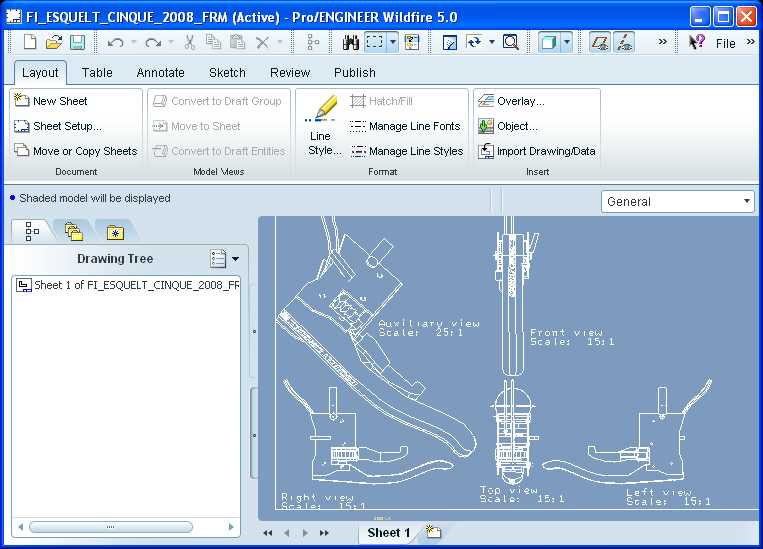The height and width of the screenshot is (549, 763).
Task: Switch to the Annotate ribbon tab
Action: pyautogui.click(x=160, y=72)
